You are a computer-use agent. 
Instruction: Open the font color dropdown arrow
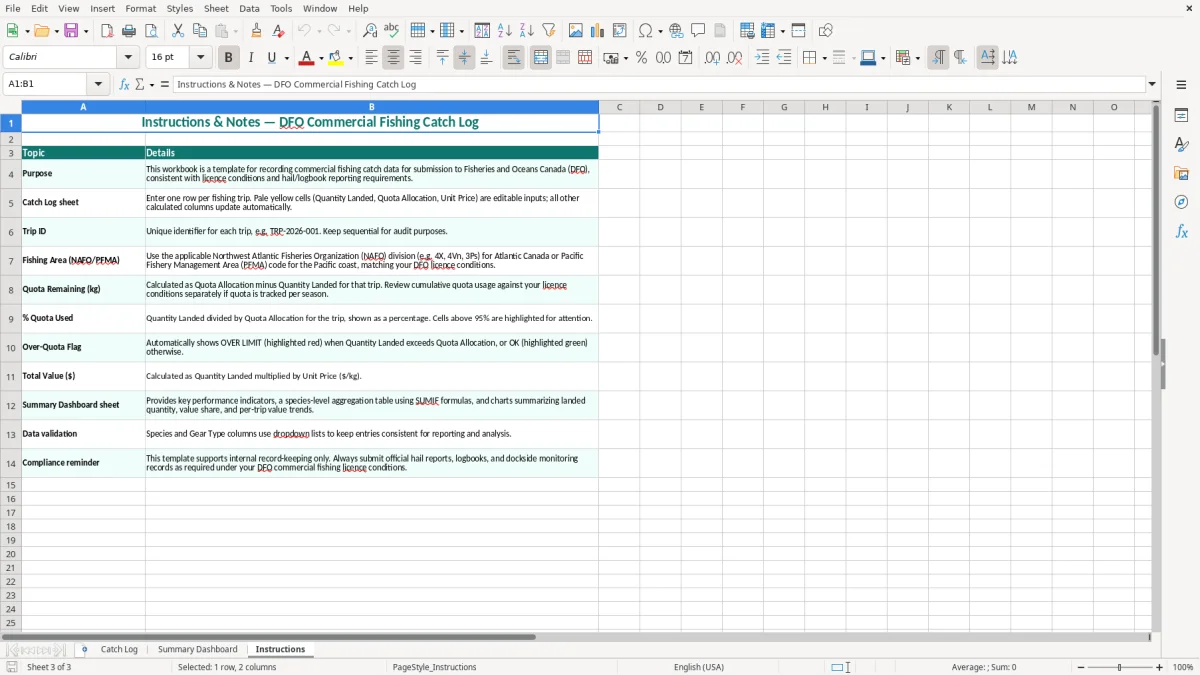pos(321,59)
